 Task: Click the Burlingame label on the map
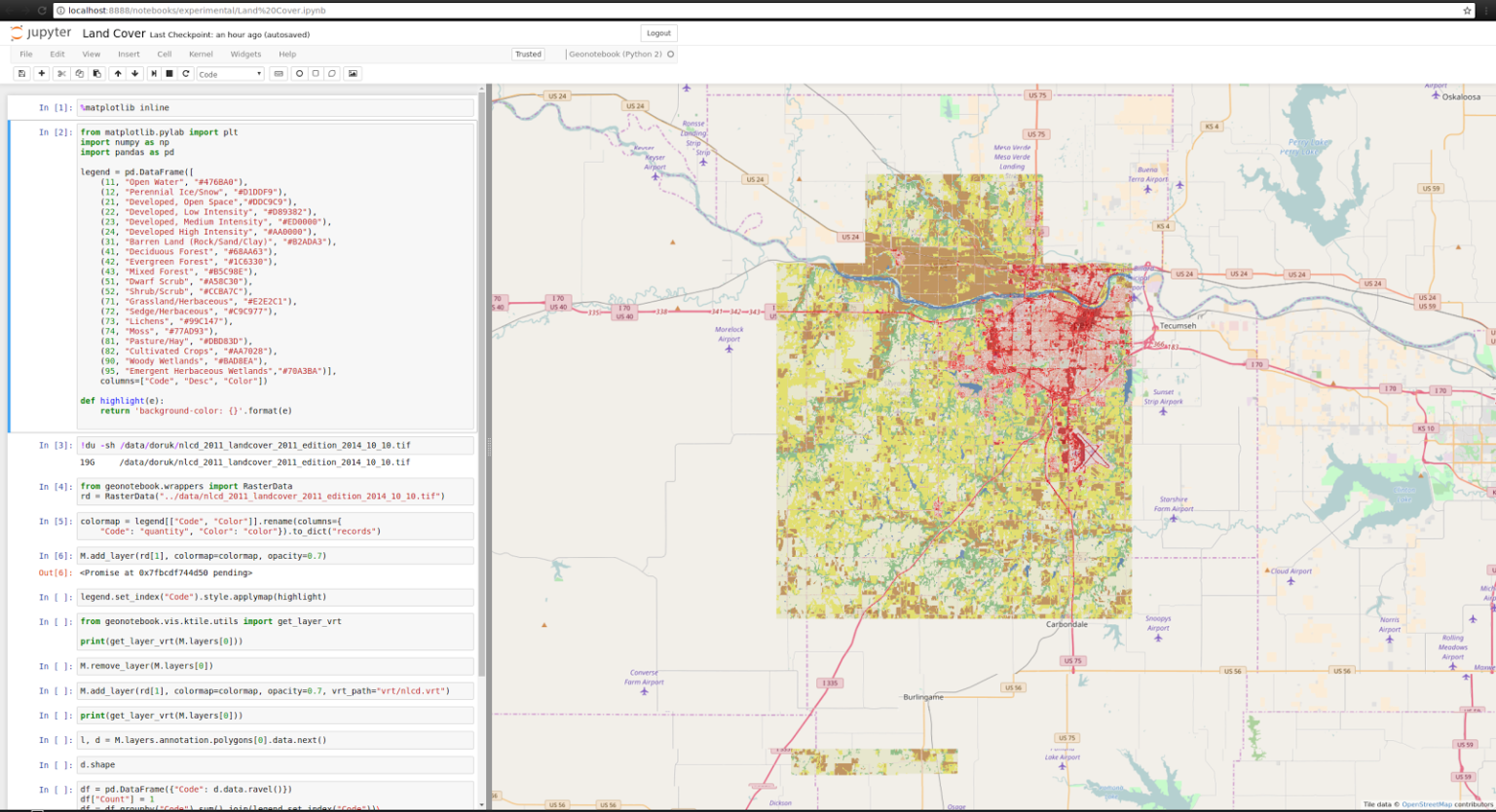923,697
